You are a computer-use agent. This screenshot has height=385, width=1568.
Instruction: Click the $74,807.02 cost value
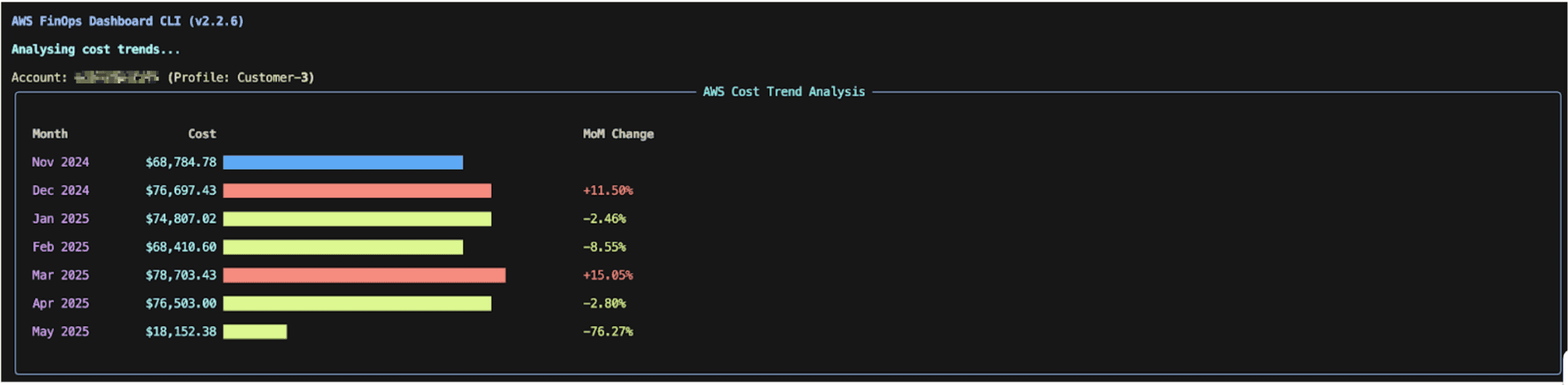coord(181,219)
